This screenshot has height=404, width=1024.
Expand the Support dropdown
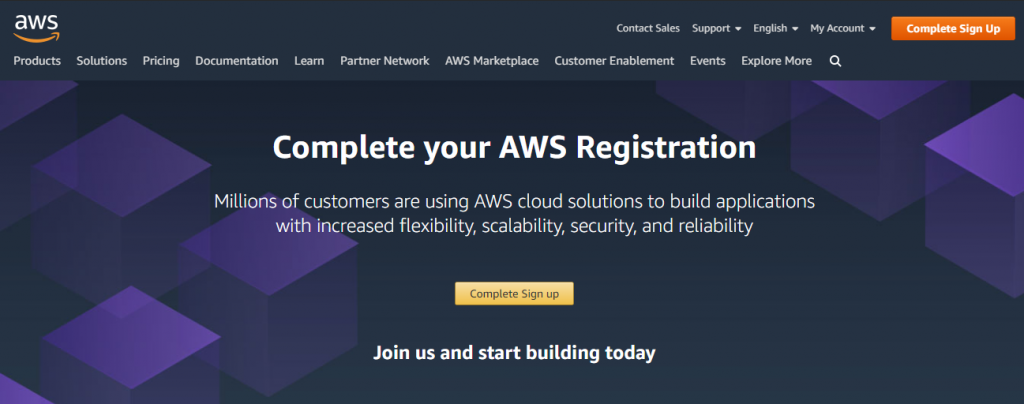pyautogui.click(x=716, y=29)
